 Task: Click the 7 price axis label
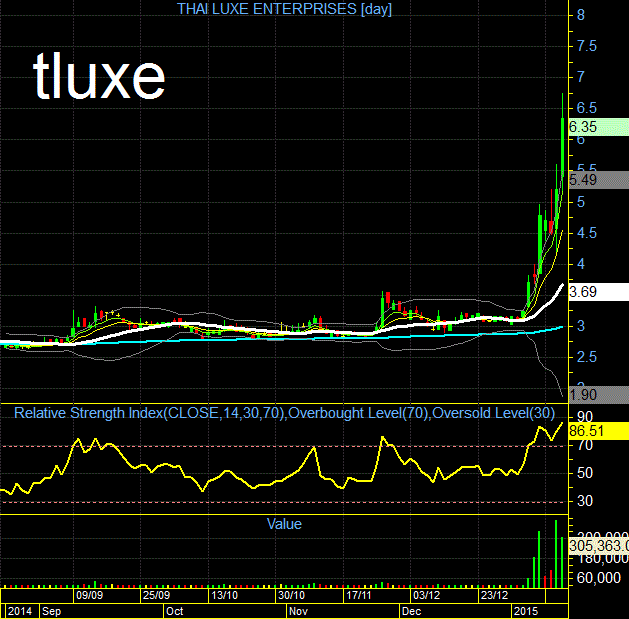pyautogui.click(x=580, y=77)
